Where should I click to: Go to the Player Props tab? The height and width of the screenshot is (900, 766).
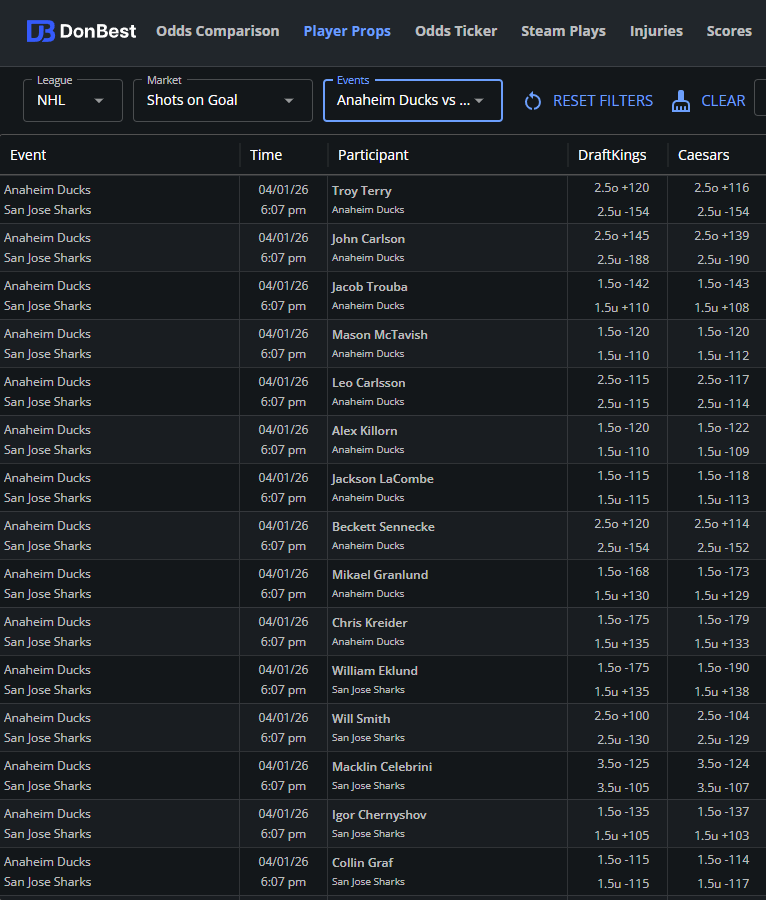click(x=347, y=31)
